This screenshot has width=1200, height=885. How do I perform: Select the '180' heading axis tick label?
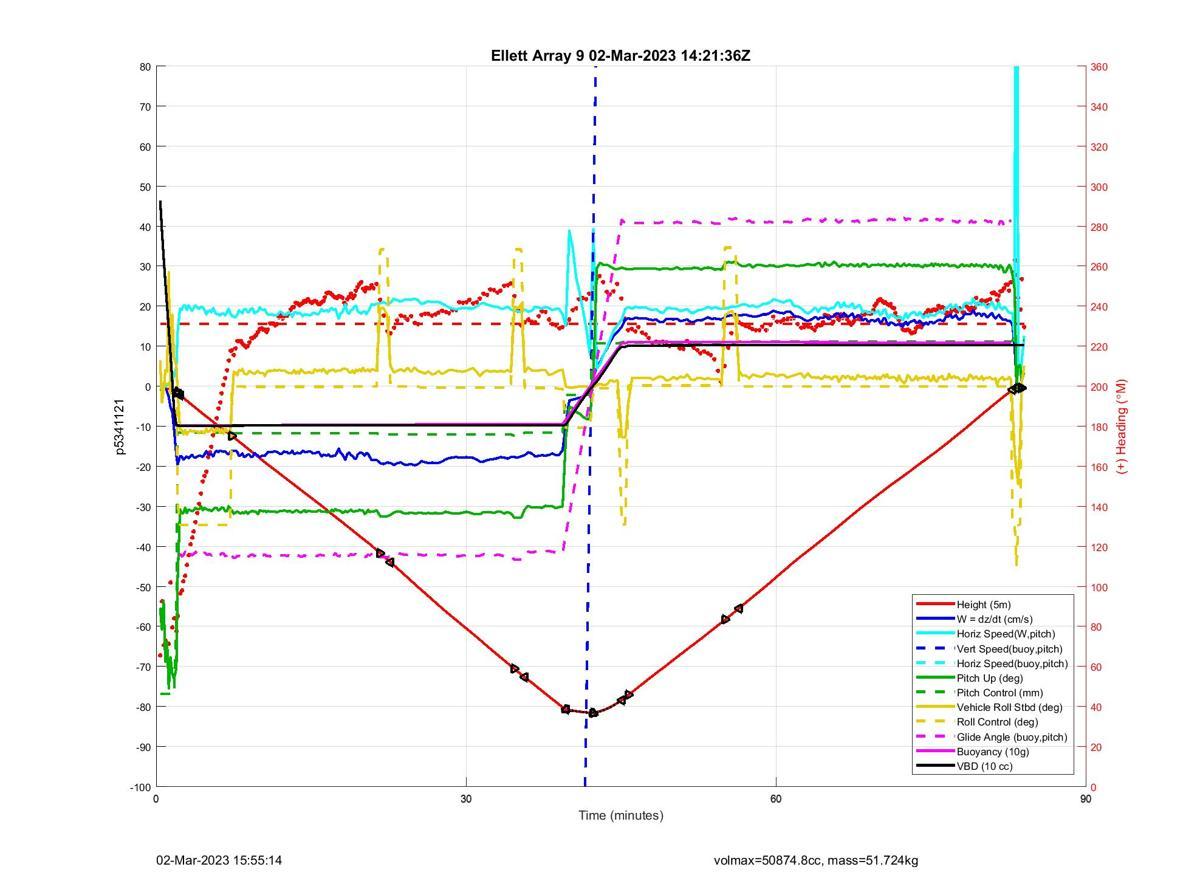click(x=1099, y=427)
